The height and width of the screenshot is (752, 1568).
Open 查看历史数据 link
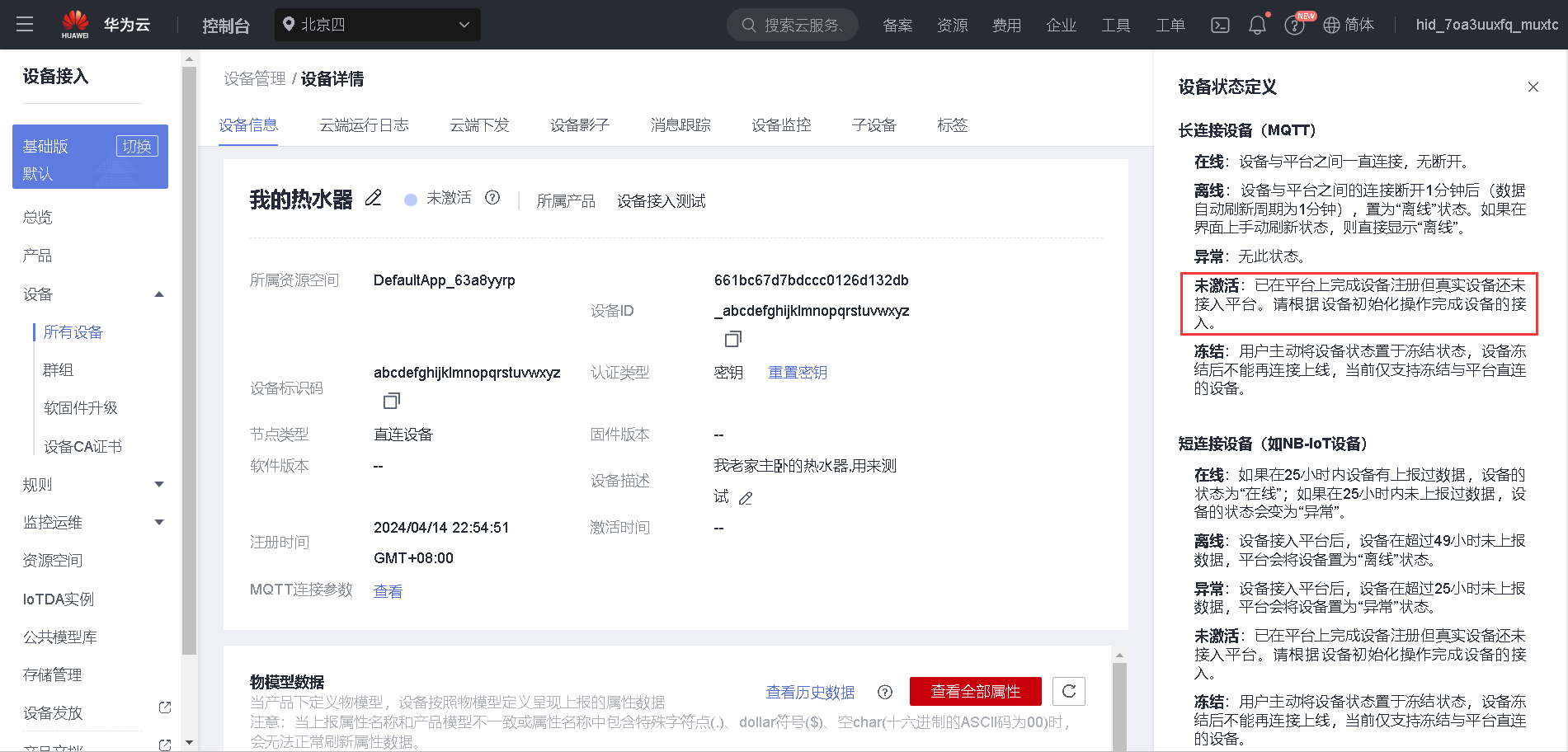pos(810,692)
